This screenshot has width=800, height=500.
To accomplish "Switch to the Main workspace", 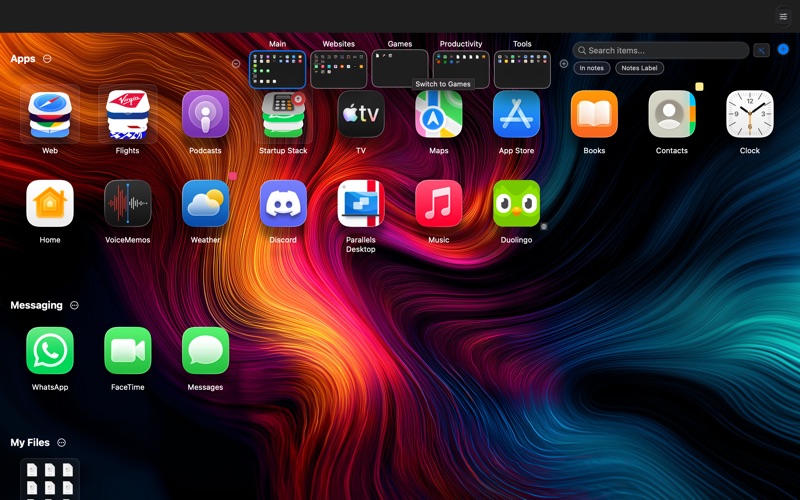I will click(278, 69).
